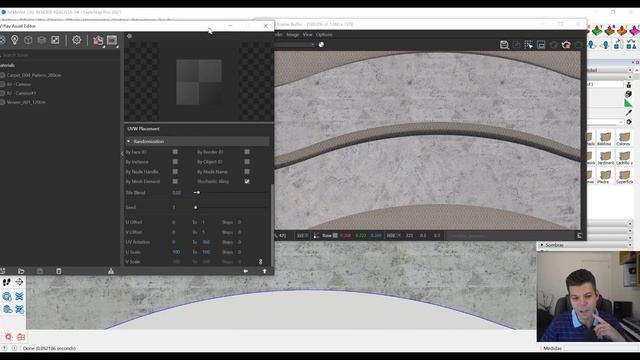Image resolution: width=640 pixels, height=360 pixels.
Task: Toggle the By Mesh Element checkbox
Action: (175, 181)
